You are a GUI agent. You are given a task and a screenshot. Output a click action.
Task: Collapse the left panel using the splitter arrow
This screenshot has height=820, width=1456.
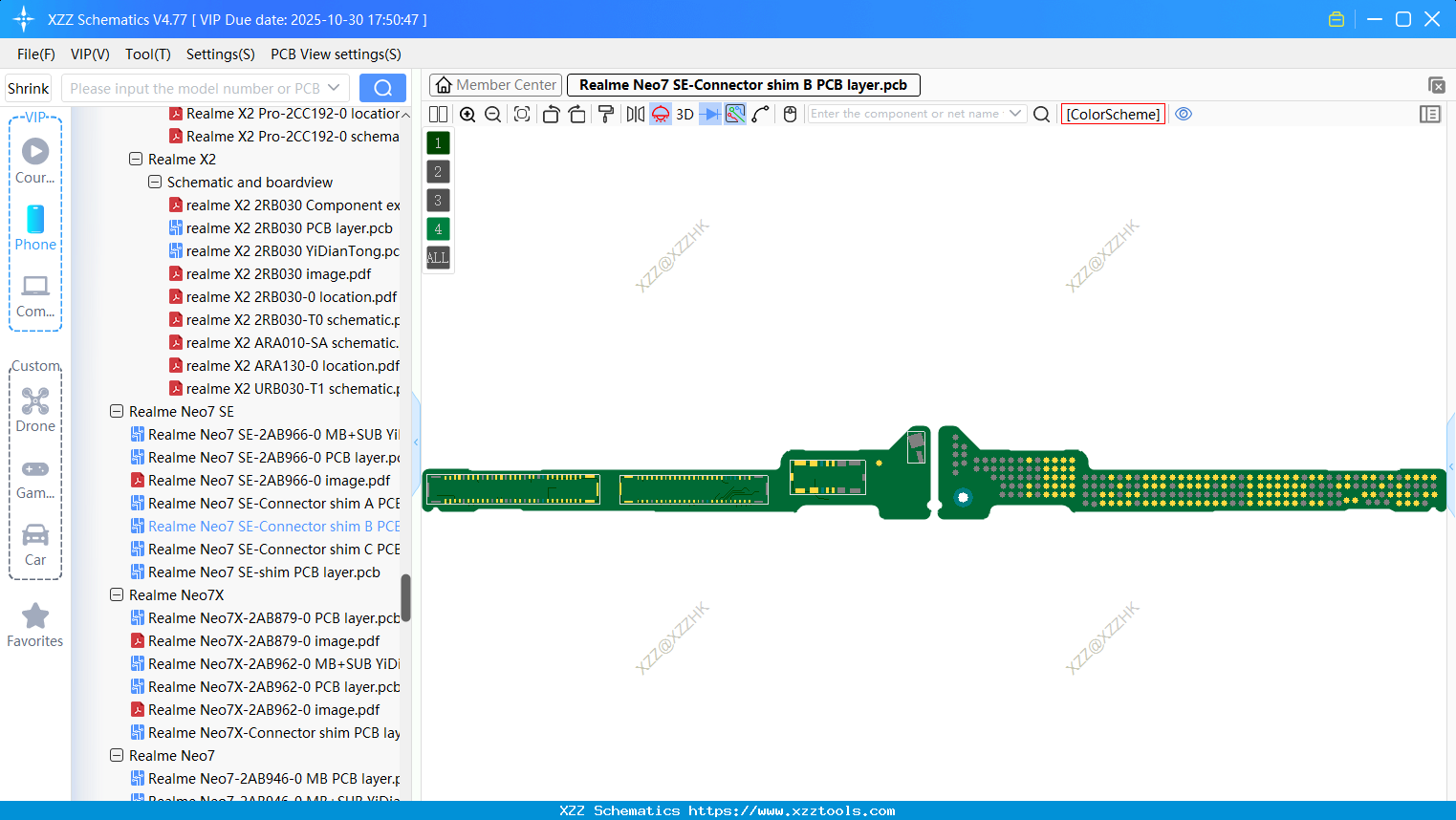point(416,442)
